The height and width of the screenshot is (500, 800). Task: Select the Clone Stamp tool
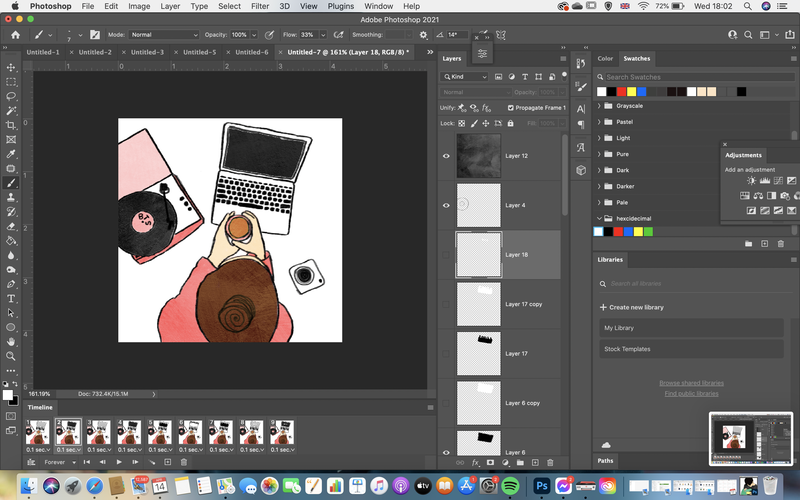point(11,197)
